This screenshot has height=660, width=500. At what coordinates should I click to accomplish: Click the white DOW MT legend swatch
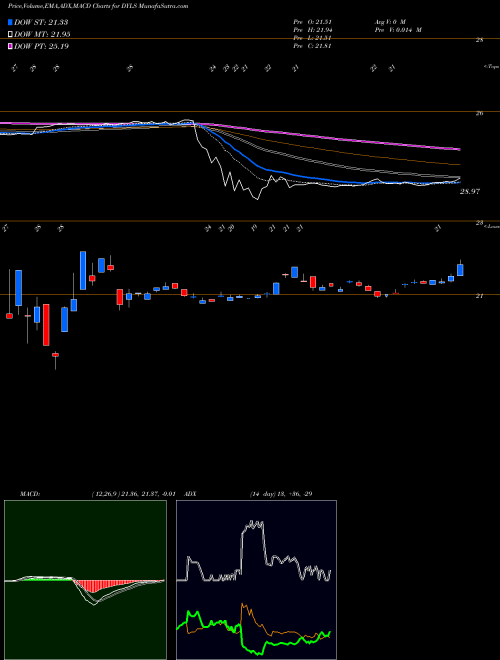click(11, 35)
